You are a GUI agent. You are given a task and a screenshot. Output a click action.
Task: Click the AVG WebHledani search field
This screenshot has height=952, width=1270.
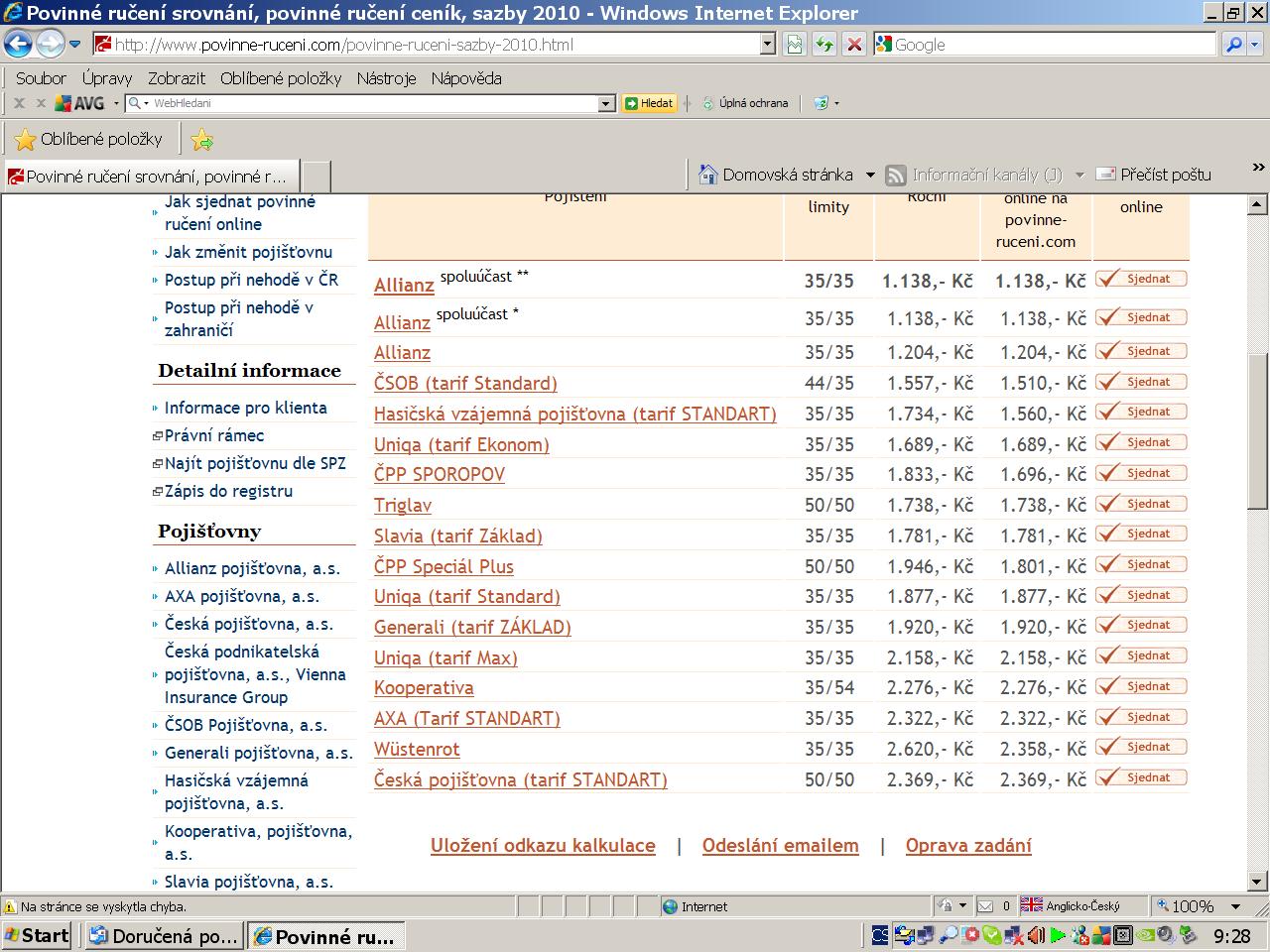pos(372,103)
